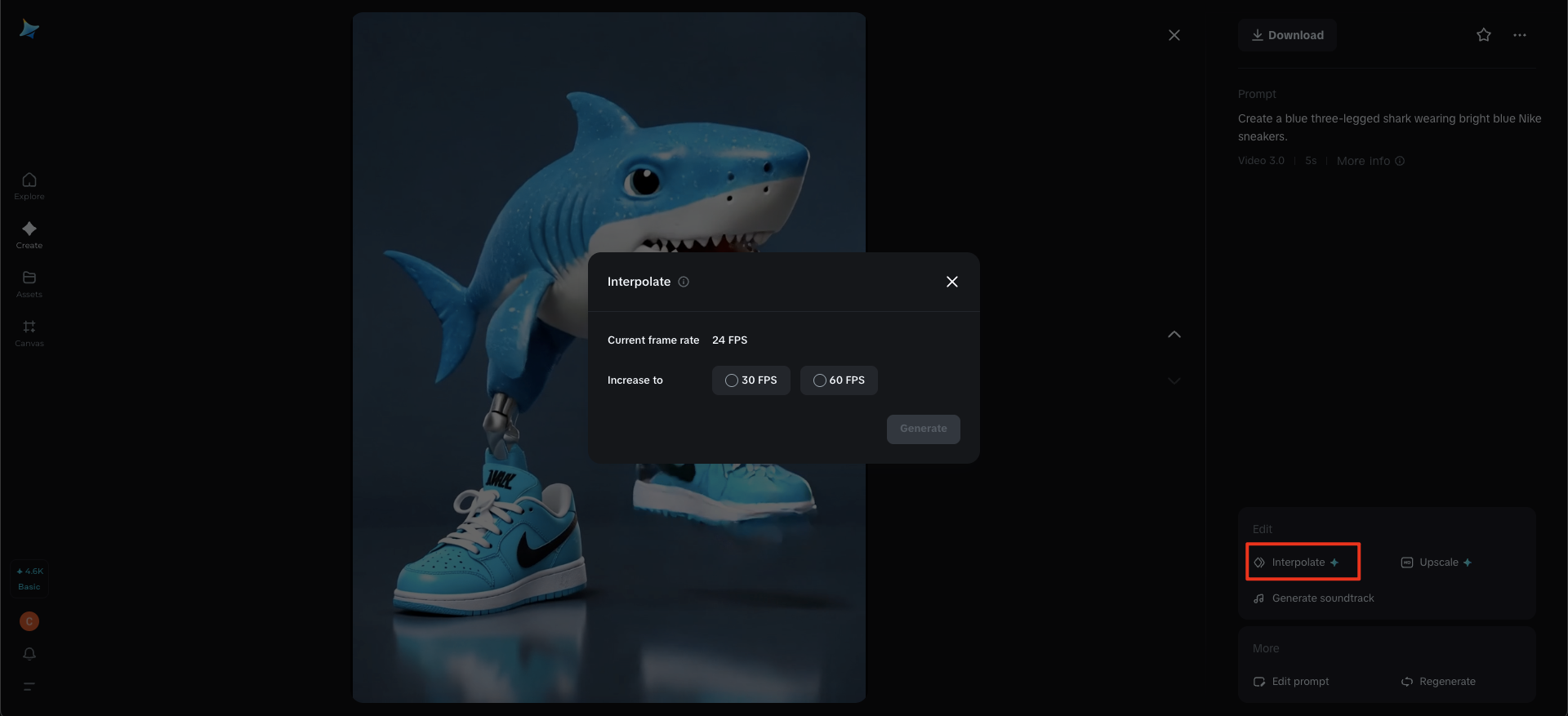Go to previous video with up chevron
Viewport: 1568px width, 716px height.
[x=1174, y=335]
